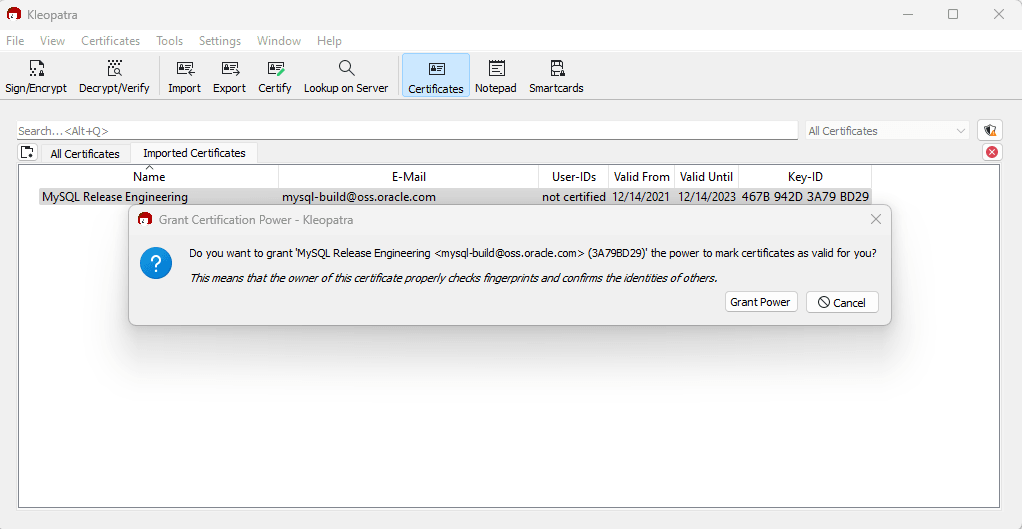Select the Imported Certificates tab
Image resolution: width=1022 pixels, height=529 pixels.
coord(194,153)
